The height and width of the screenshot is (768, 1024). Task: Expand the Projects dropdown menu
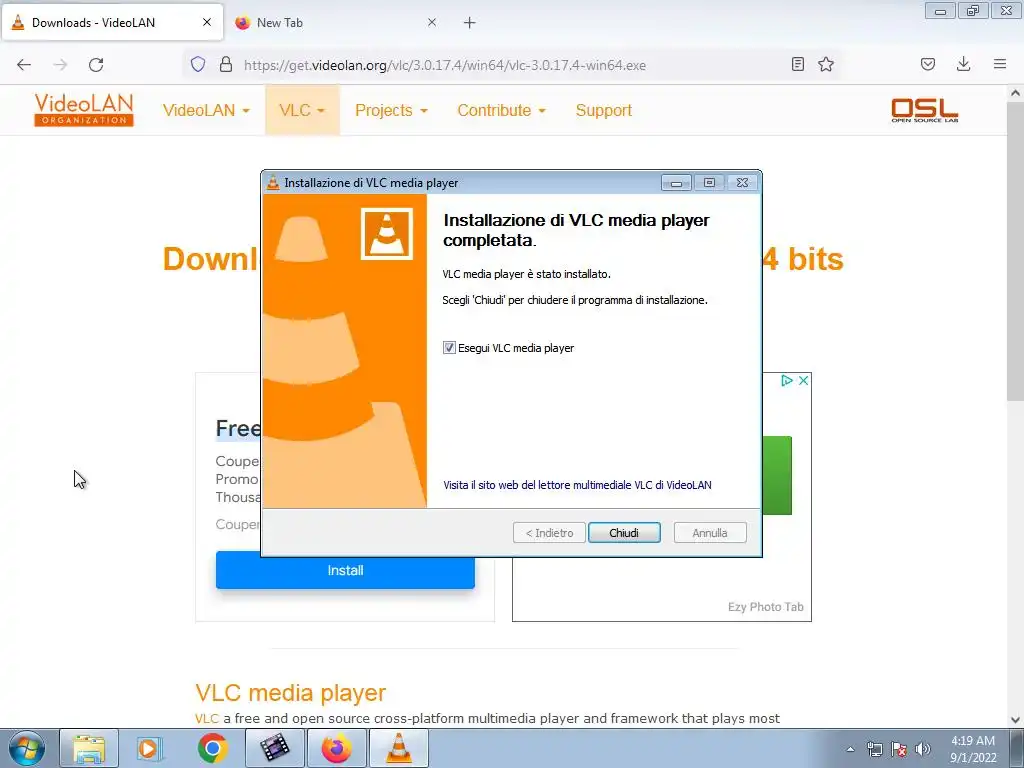pos(391,110)
